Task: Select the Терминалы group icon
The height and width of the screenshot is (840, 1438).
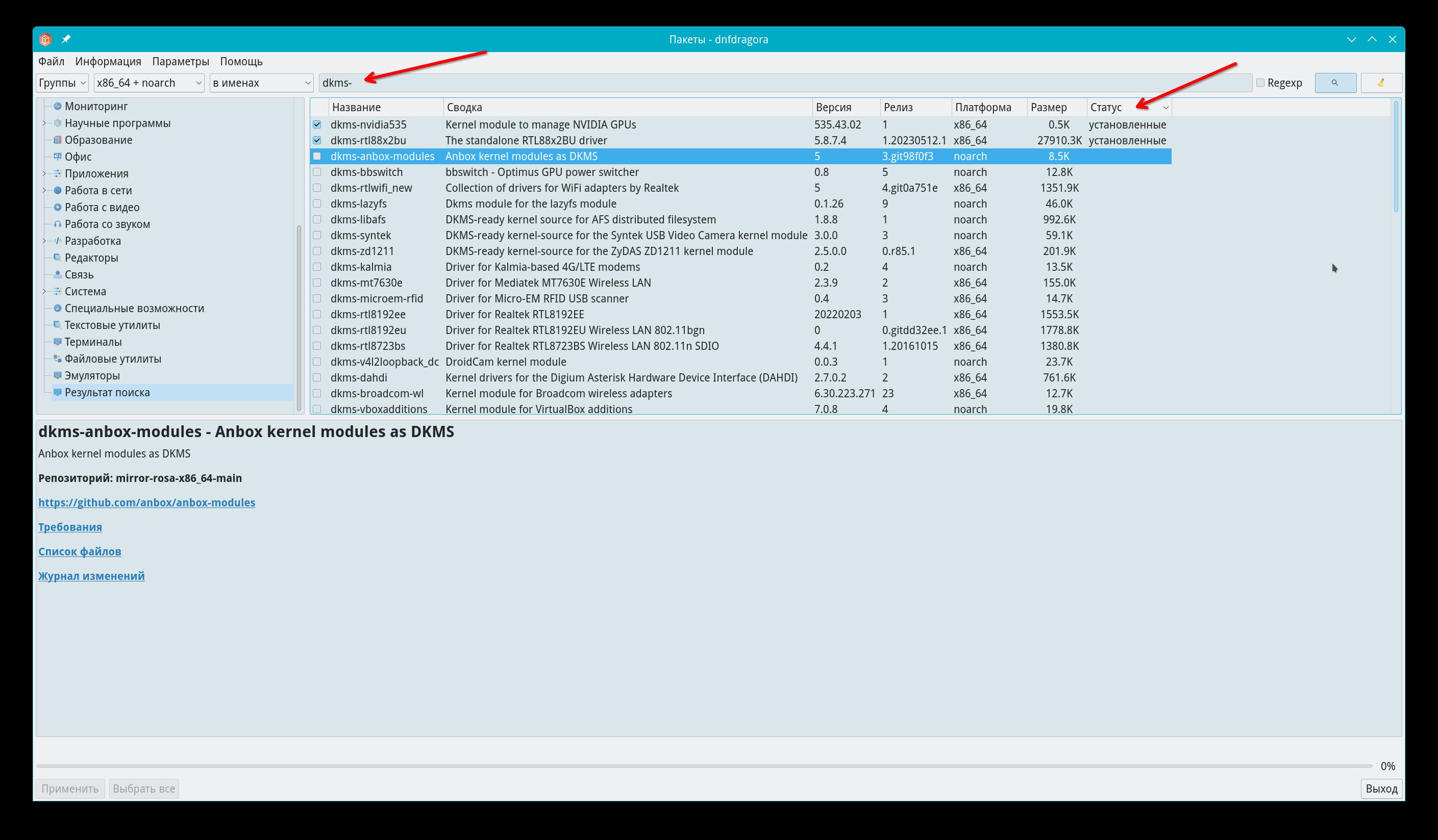Action: click(57, 342)
